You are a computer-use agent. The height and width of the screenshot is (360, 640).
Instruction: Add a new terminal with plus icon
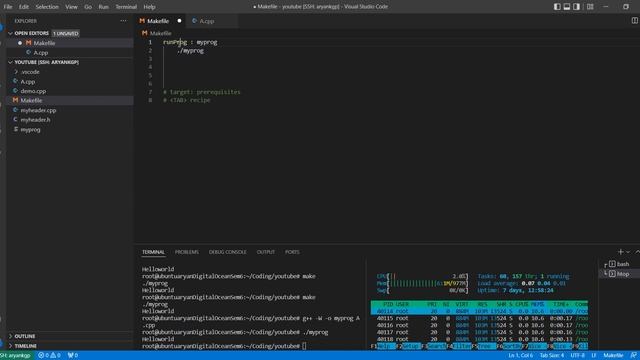tap(620, 252)
